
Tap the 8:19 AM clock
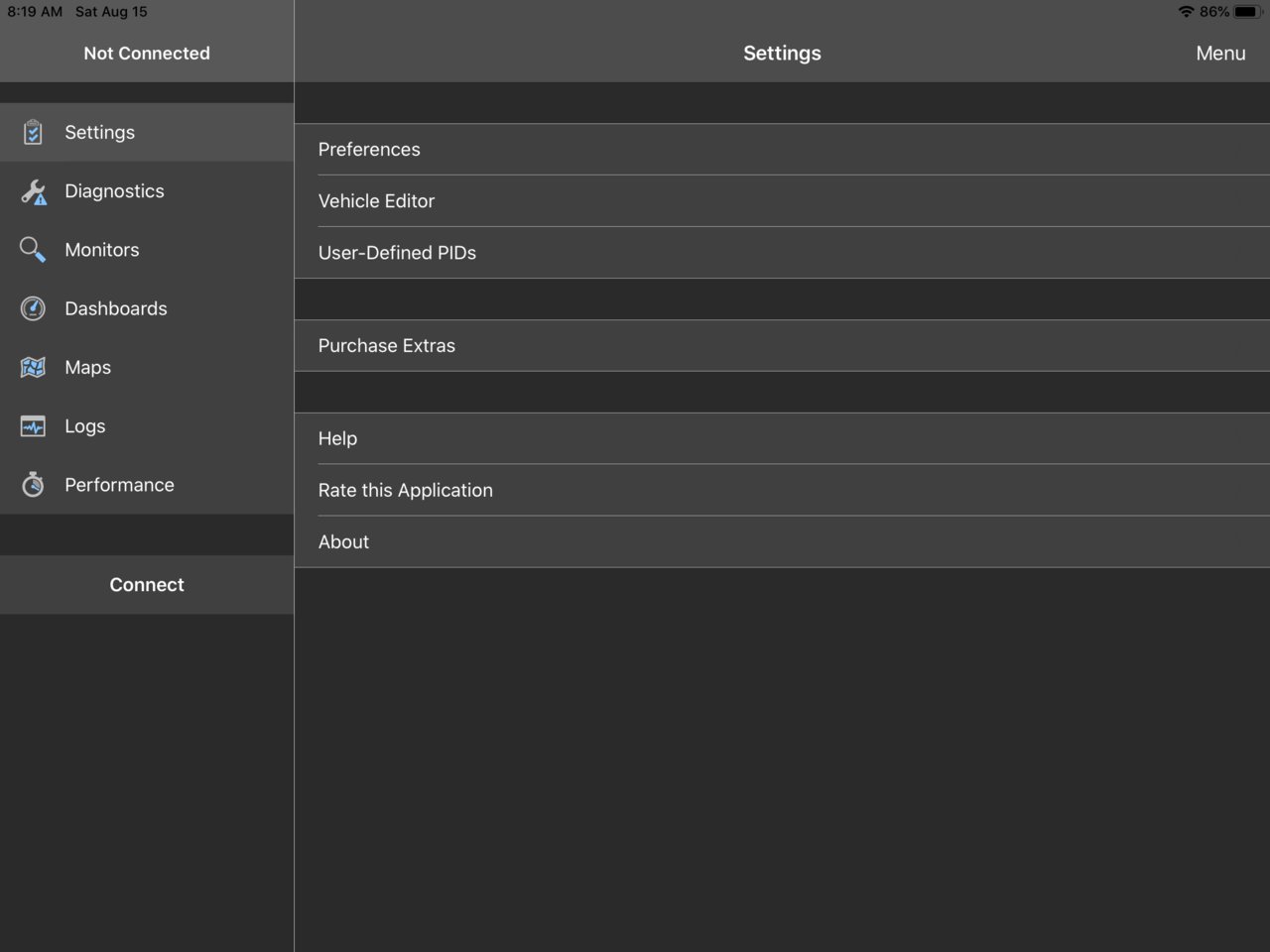click(35, 12)
